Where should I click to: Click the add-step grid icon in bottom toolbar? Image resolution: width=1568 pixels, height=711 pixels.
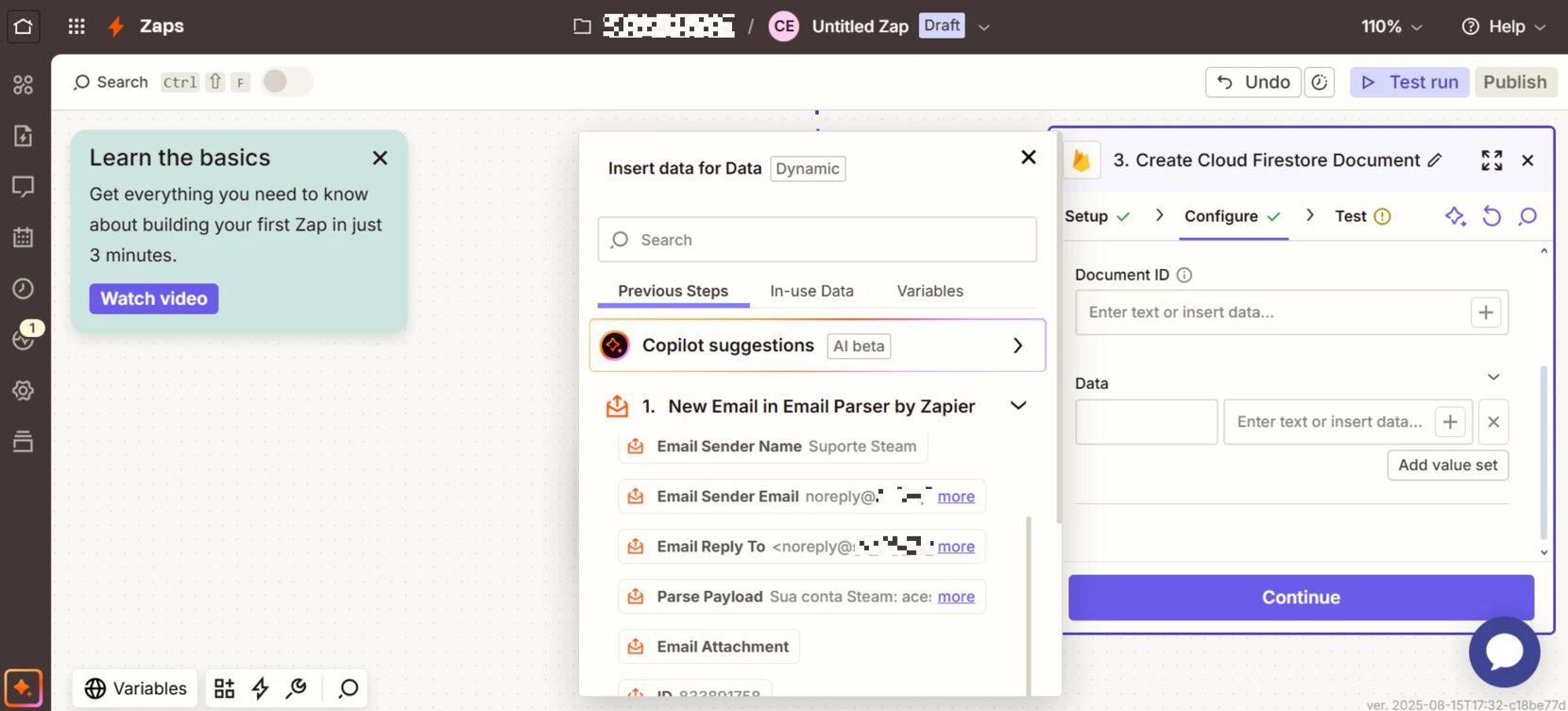pos(224,688)
